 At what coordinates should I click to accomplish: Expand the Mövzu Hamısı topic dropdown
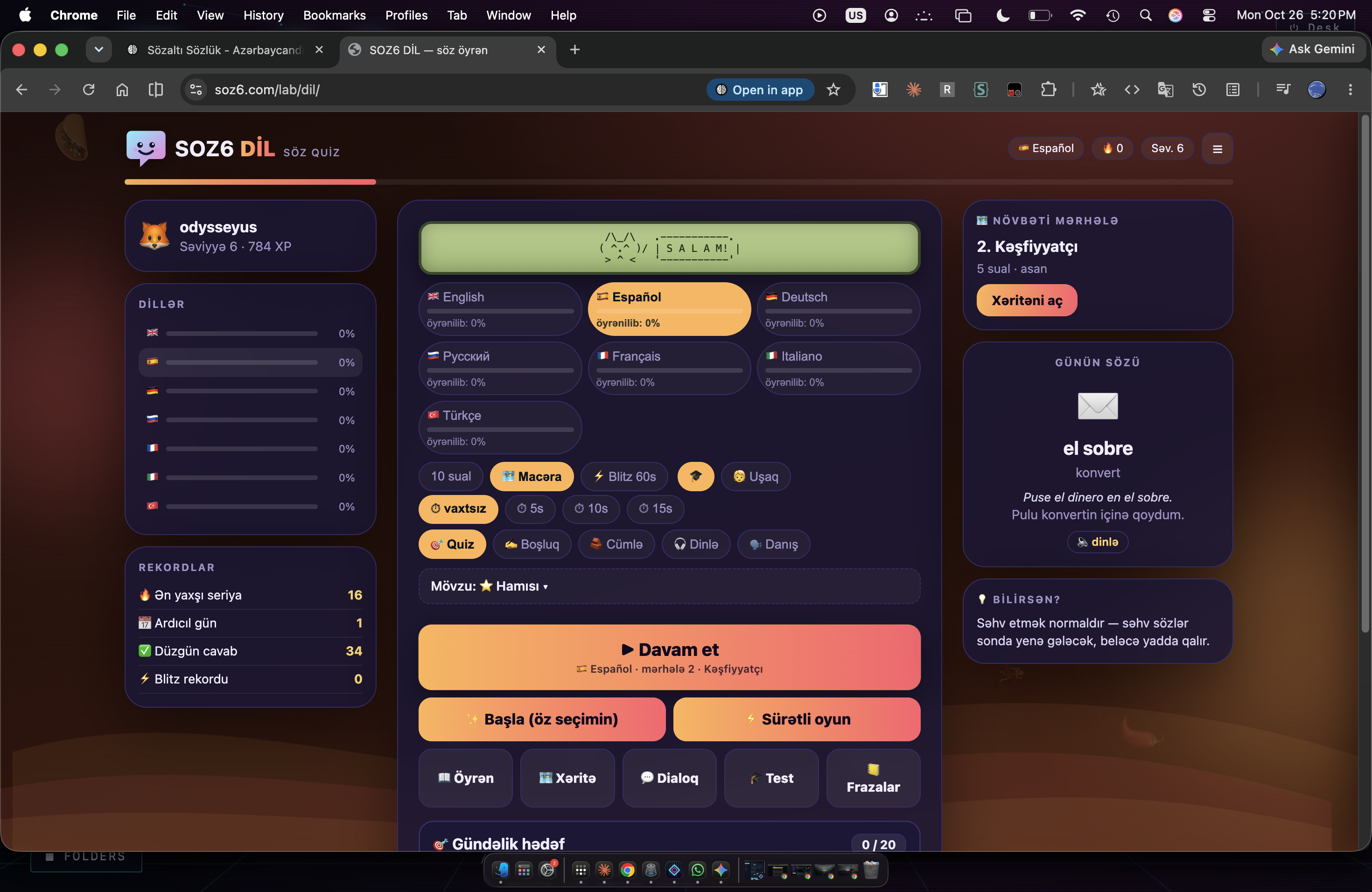[669, 586]
